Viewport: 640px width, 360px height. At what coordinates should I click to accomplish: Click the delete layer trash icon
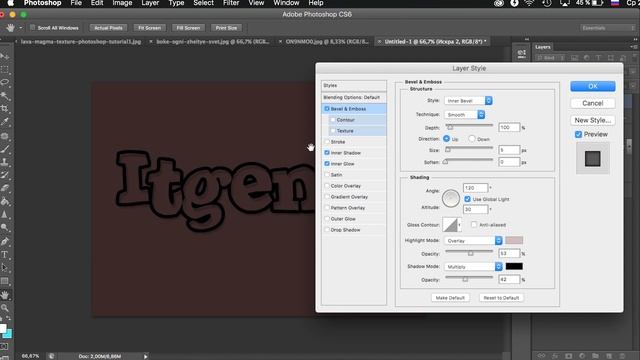click(x=622, y=356)
